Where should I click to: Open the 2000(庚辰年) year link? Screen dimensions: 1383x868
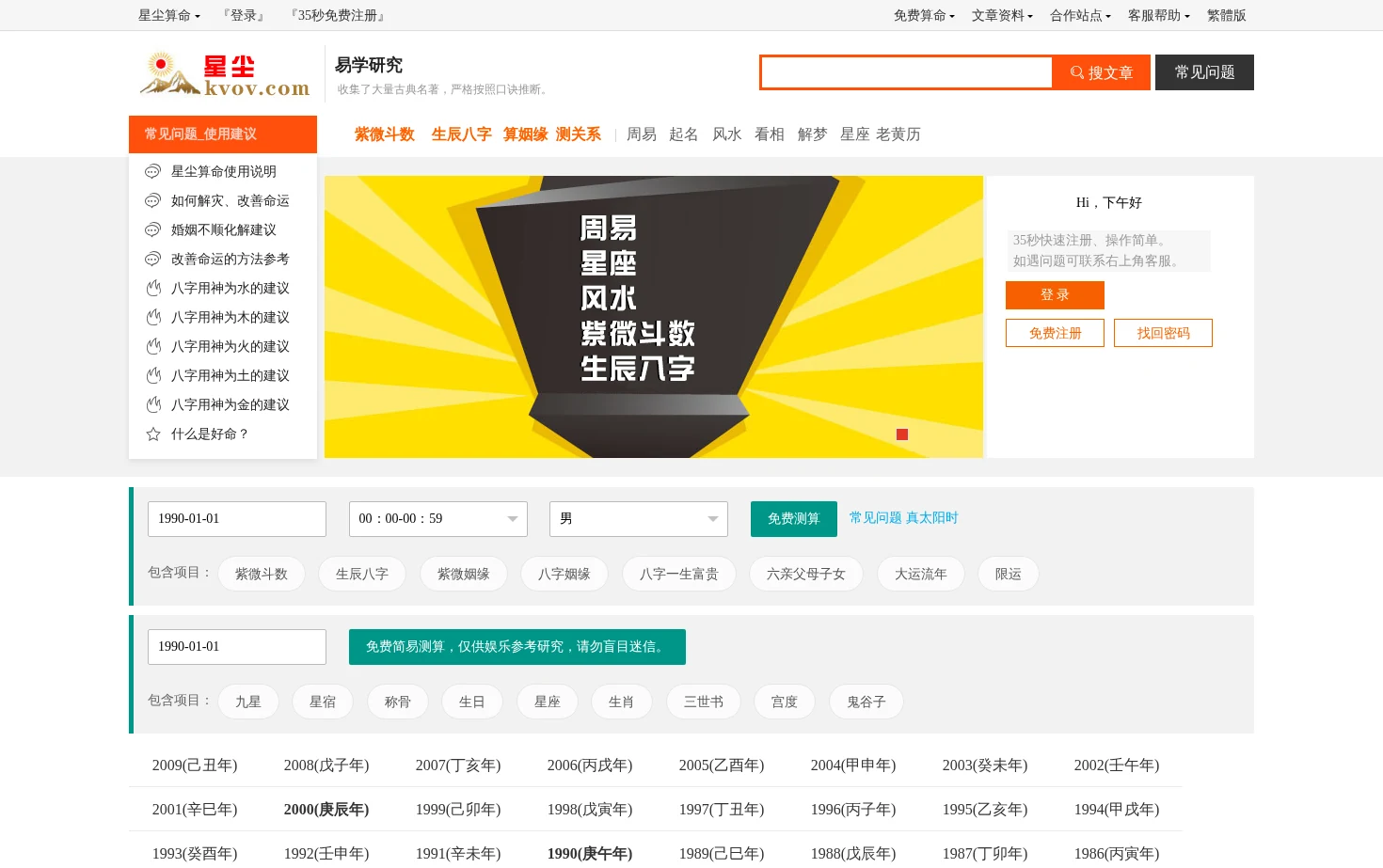326,810
